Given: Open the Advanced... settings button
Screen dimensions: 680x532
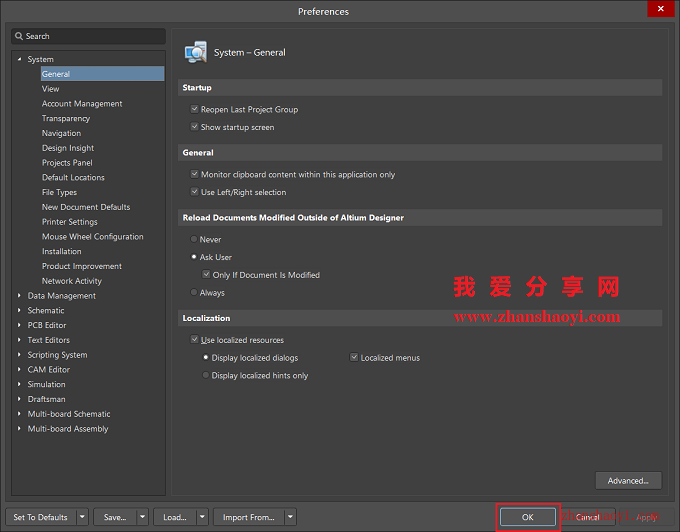Looking at the screenshot, I should tap(628, 480).
